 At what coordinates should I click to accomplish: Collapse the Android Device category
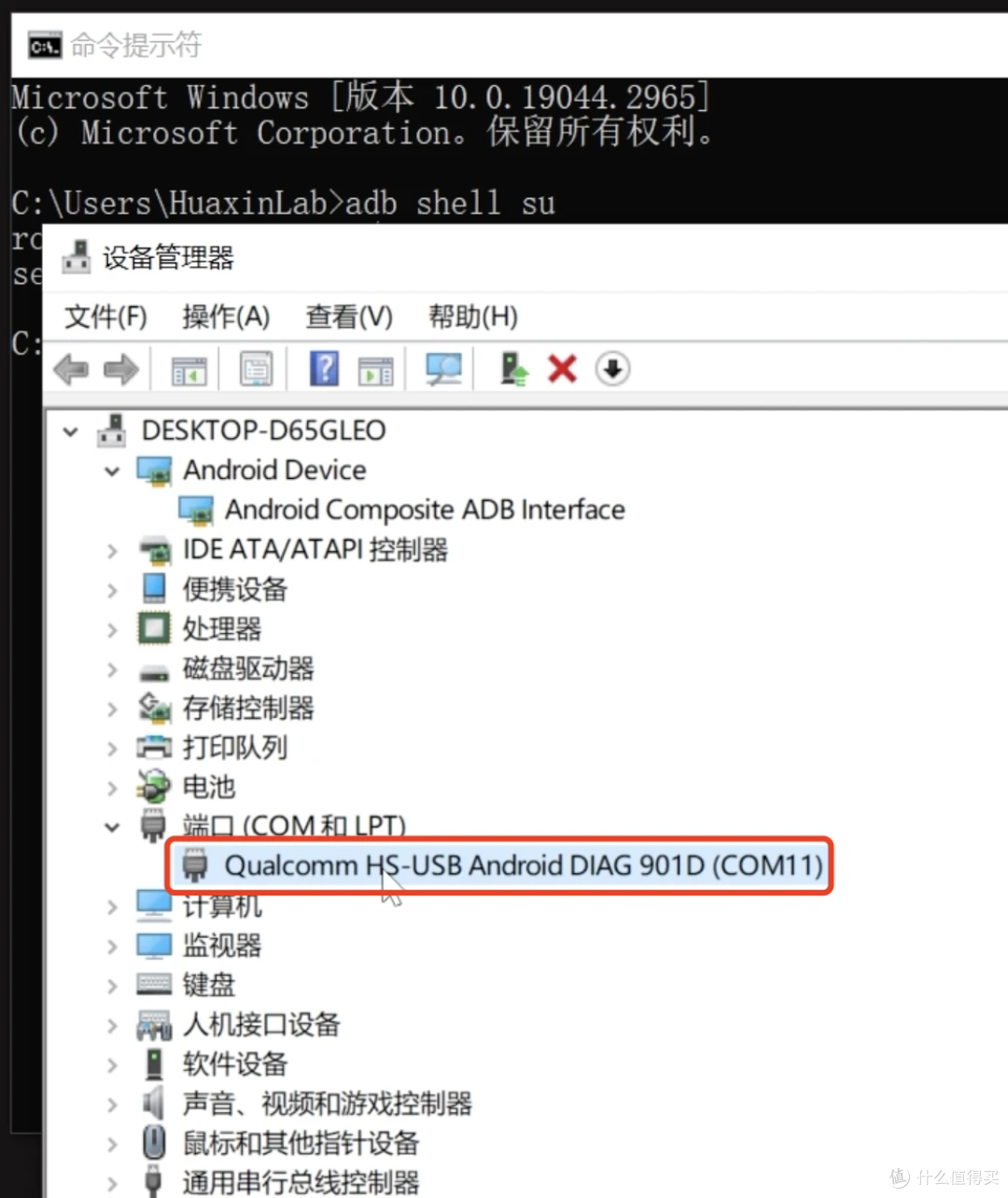pos(112,471)
